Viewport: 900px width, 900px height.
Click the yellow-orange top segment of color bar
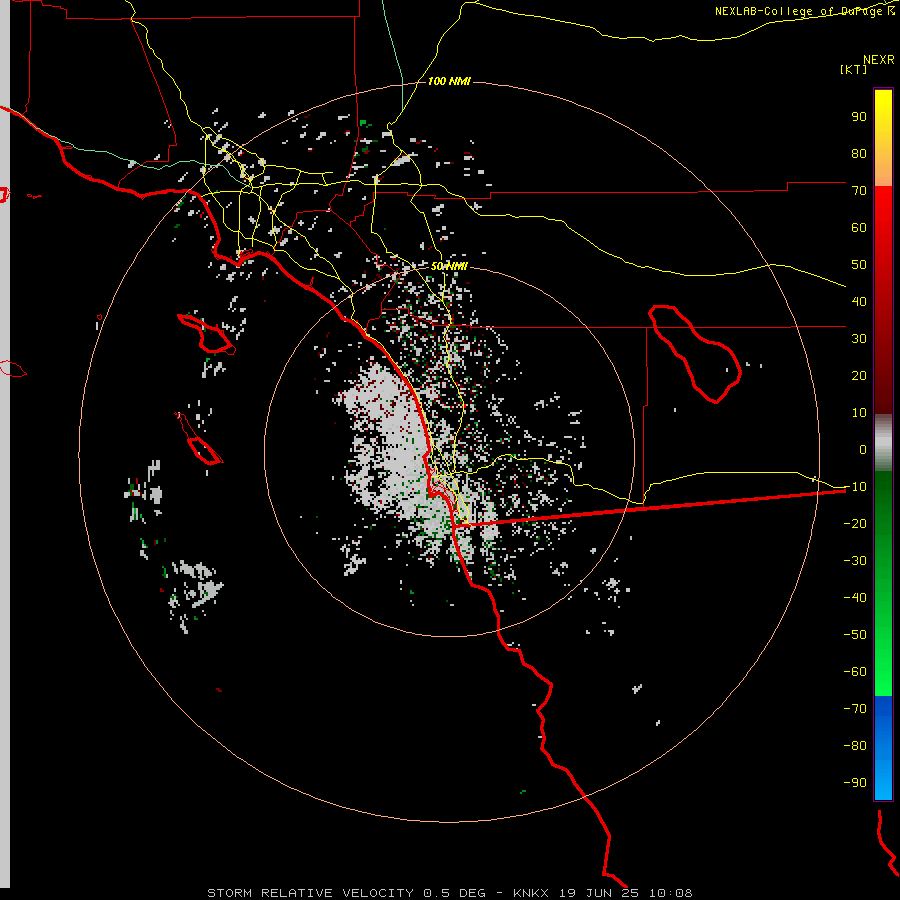(x=883, y=138)
